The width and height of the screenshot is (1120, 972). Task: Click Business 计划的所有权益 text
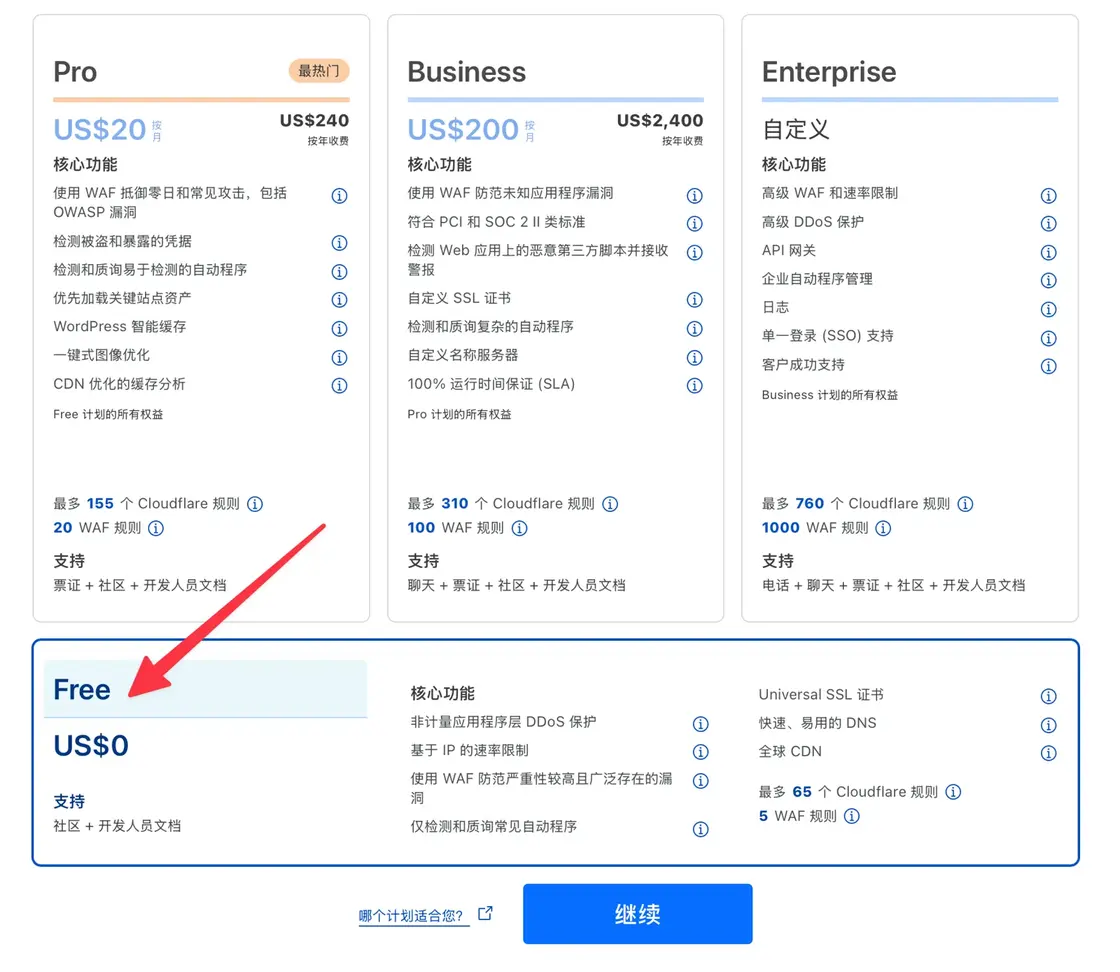830,395
